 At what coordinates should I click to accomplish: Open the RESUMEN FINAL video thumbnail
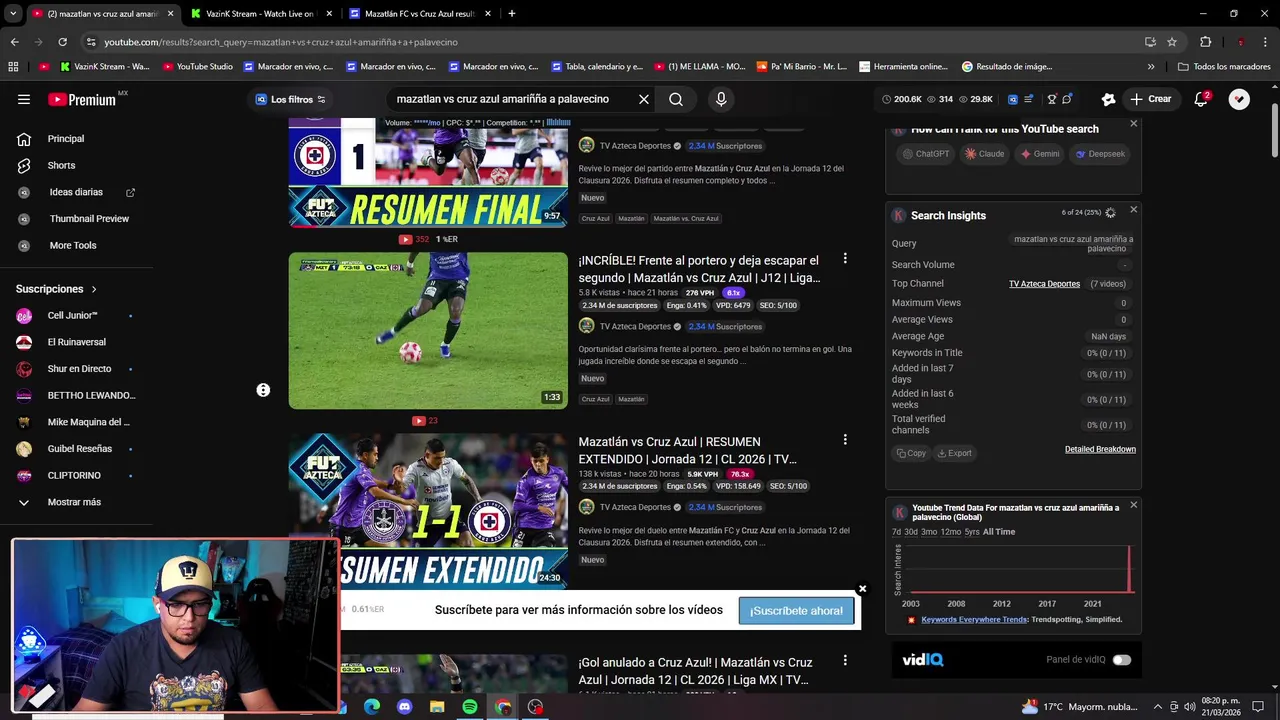(x=428, y=172)
